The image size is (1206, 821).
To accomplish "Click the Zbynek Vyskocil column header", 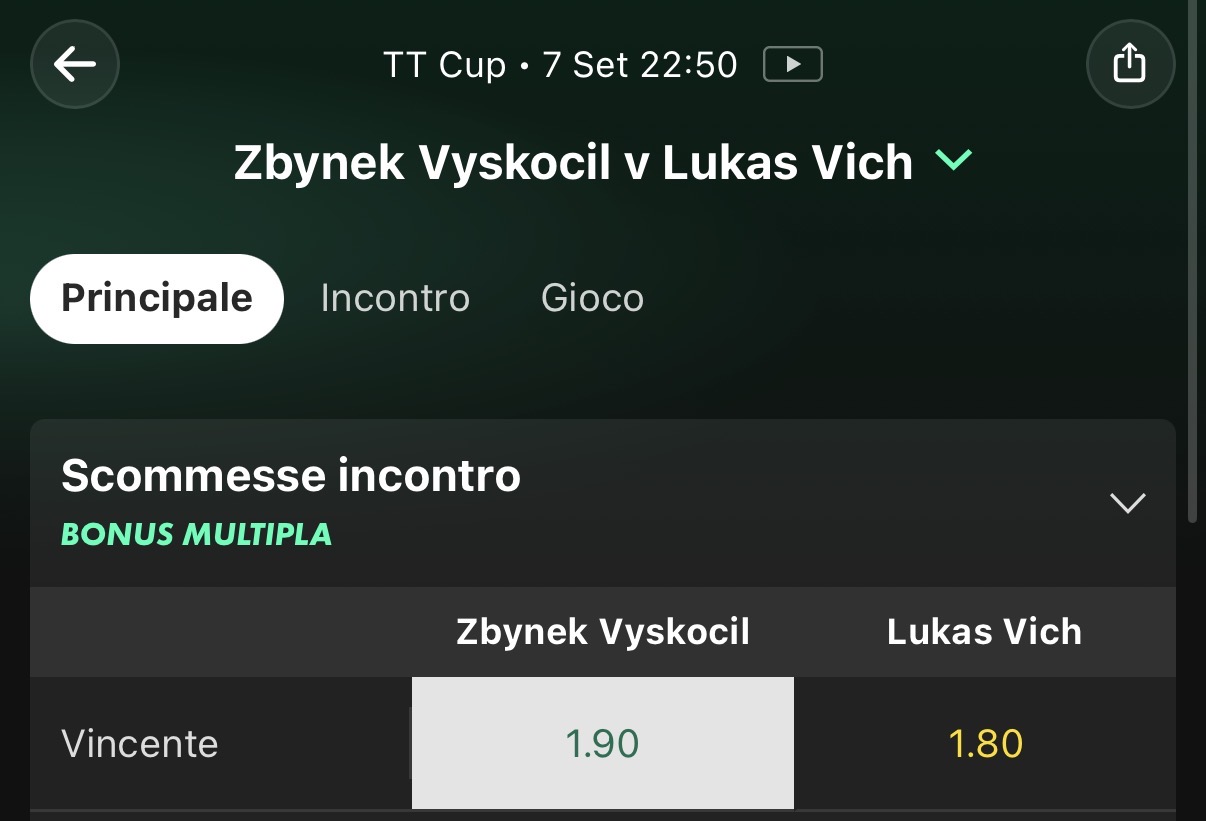I will pyautogui.click(x=603, y=631).
